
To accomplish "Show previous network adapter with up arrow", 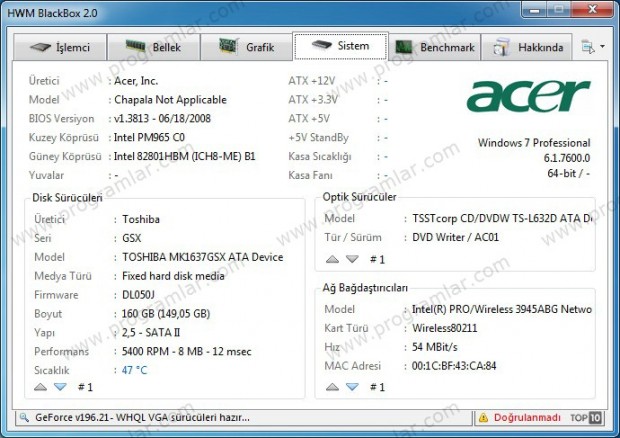I will pos(332,387).
